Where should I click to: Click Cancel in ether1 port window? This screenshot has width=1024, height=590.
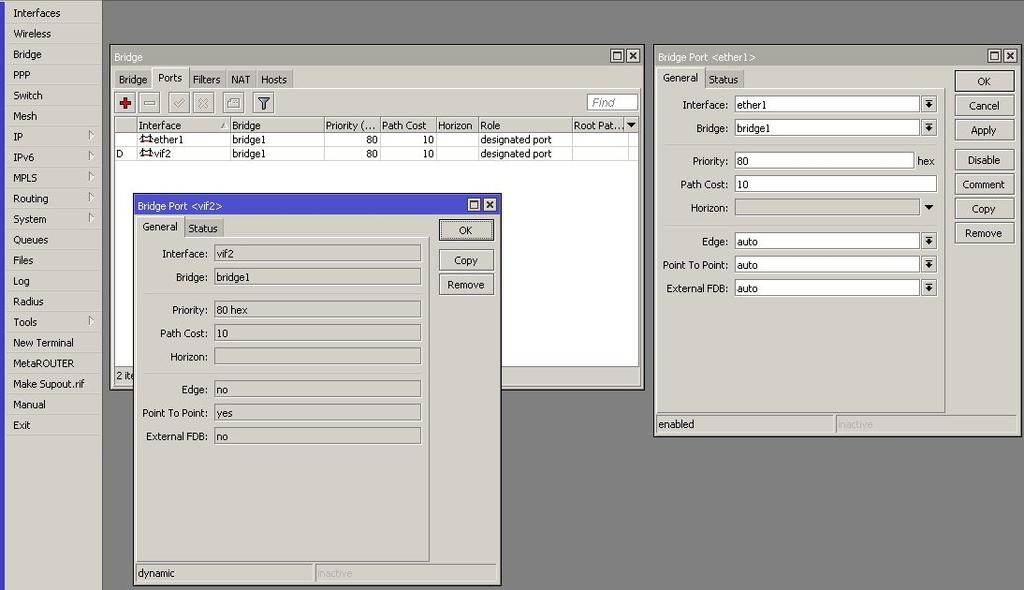pyautogui.click(x=984, y=105)
